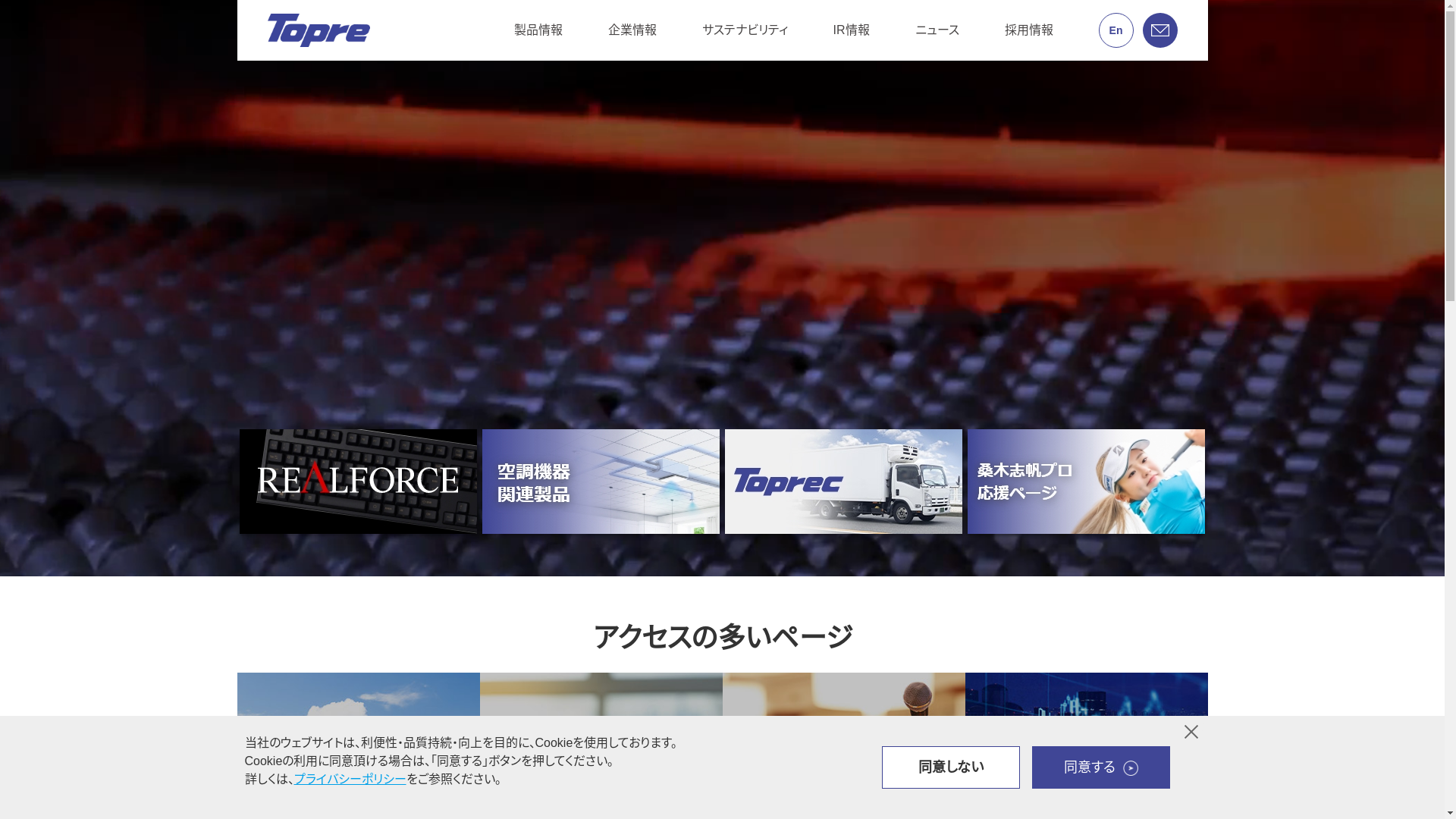Viewport: 1456px width, 819px height.
Task: Click the blue sky thumbnail card
Action: pyautogui.click(x=358, y=695)
